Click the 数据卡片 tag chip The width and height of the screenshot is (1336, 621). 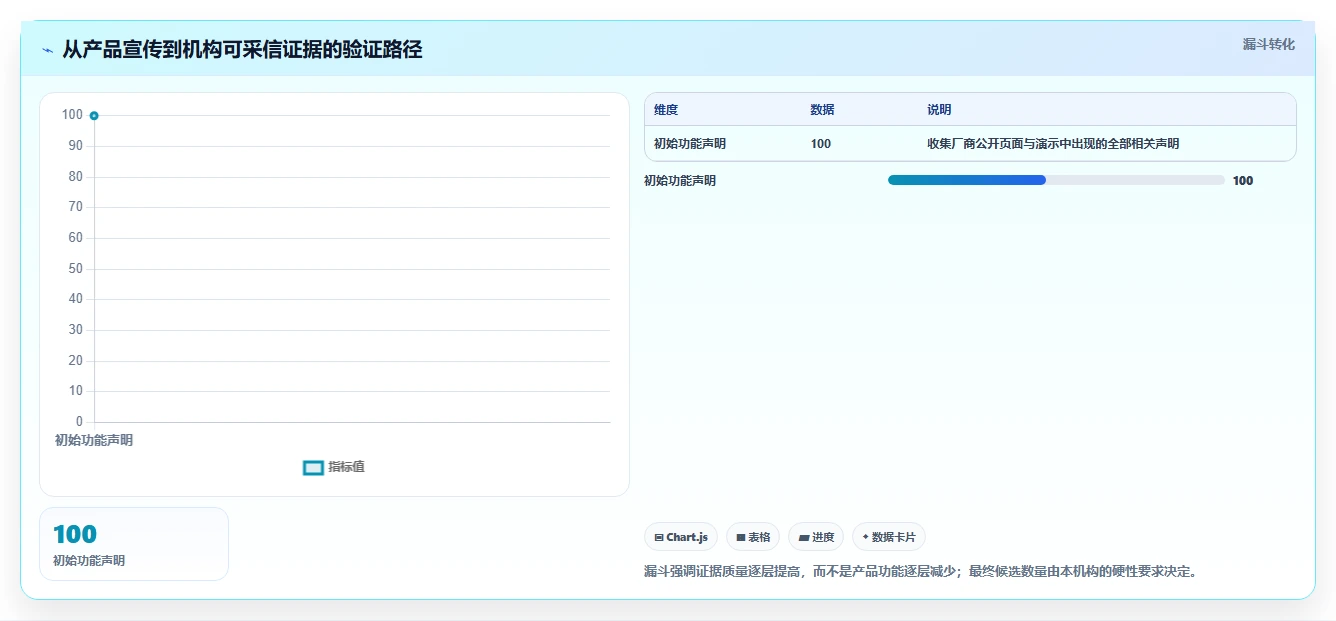[889, 537]
